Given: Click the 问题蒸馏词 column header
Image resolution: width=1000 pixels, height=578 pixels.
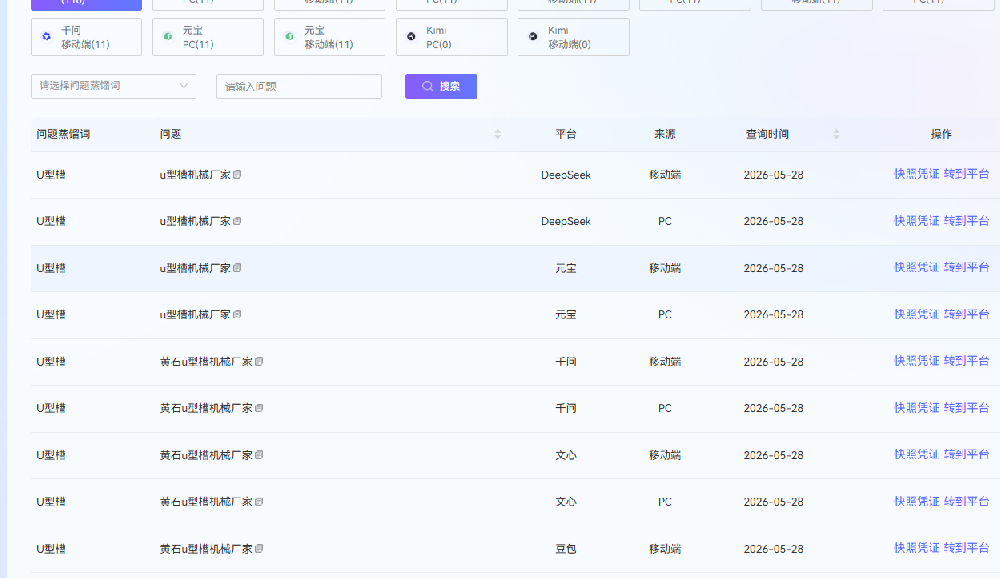Looking at the screenshot, I should (x=63, y=134).
